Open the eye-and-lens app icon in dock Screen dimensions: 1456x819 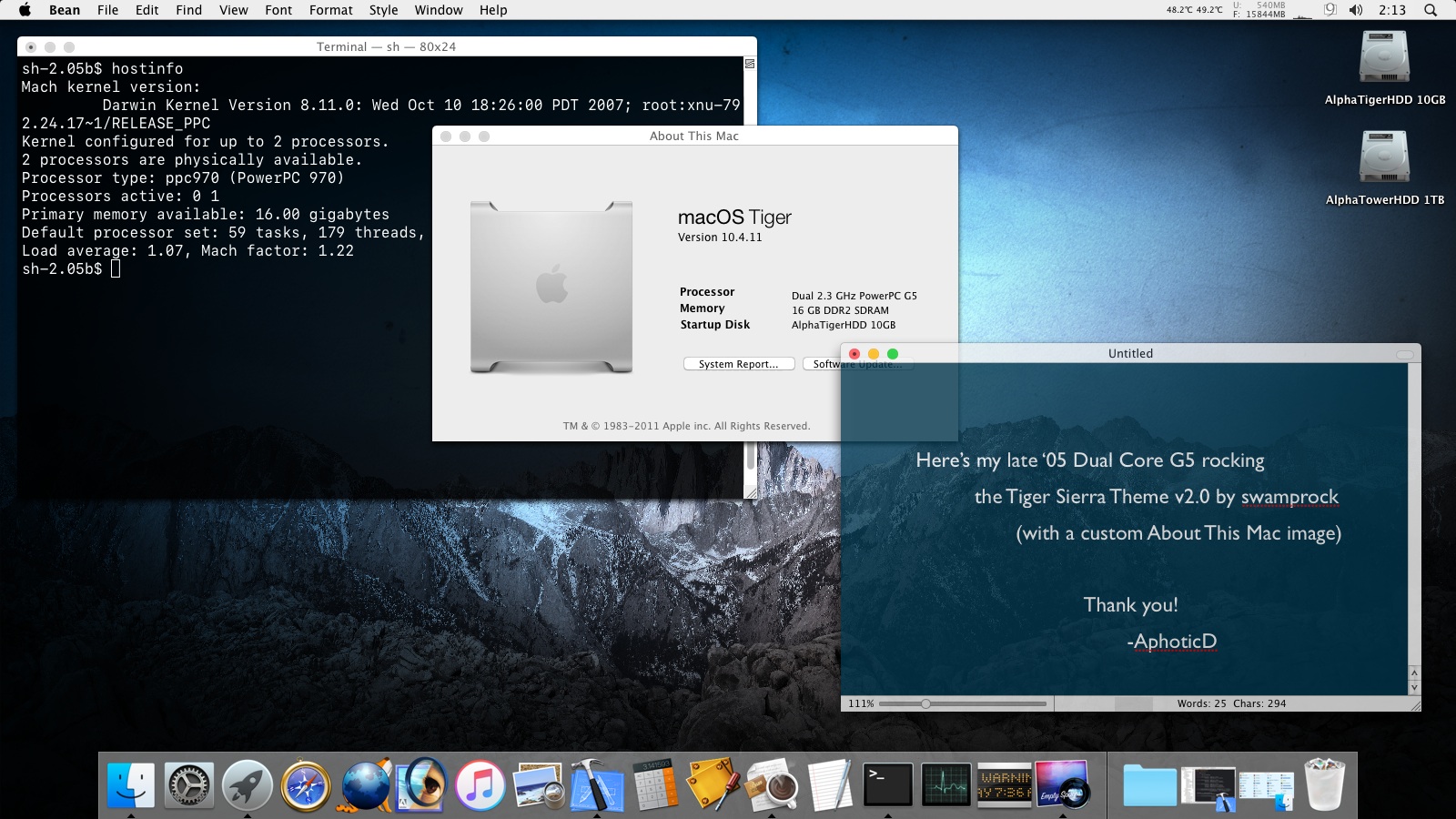[x=422, y=784]
